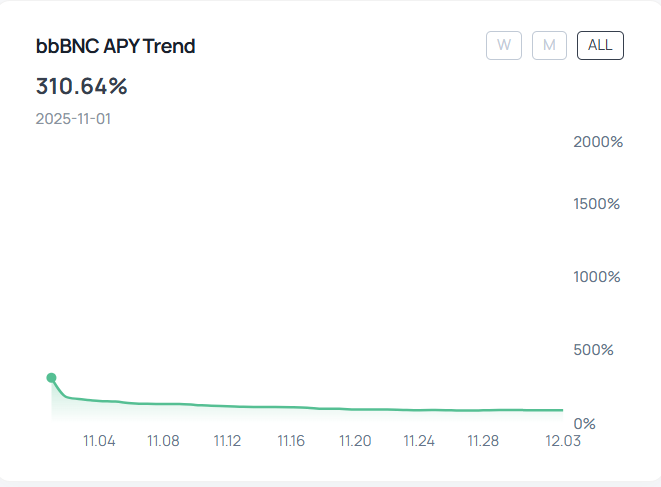Select the W weekly range button

pyautogui.click(x=504, y=45)
